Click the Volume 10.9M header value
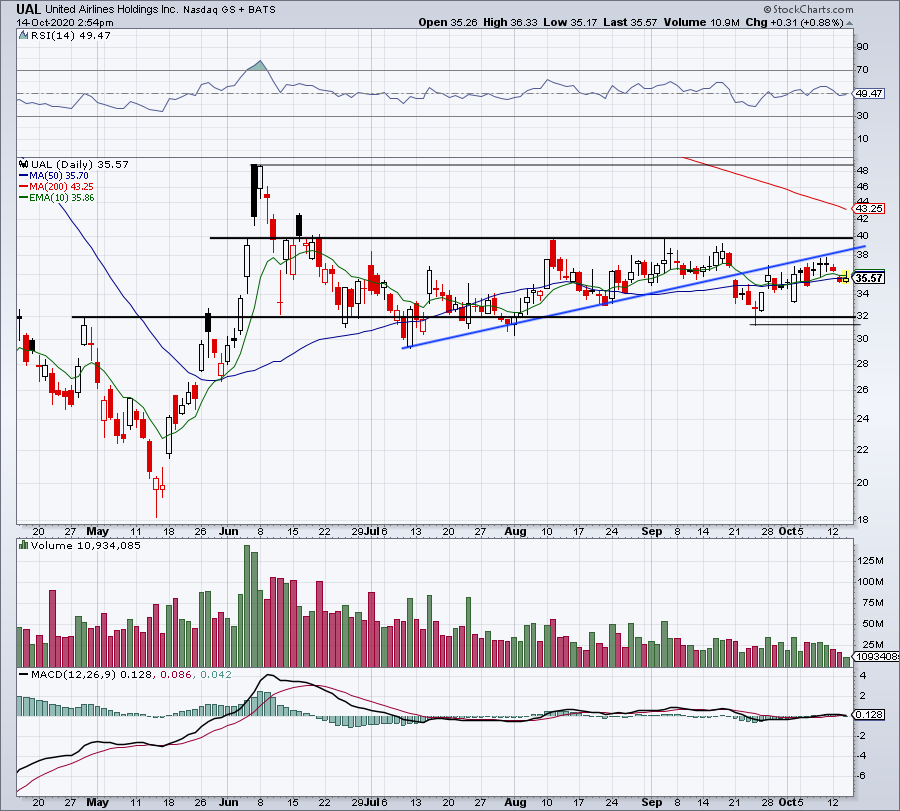Screen dimensions: 900x811 [x=701, y=22]
